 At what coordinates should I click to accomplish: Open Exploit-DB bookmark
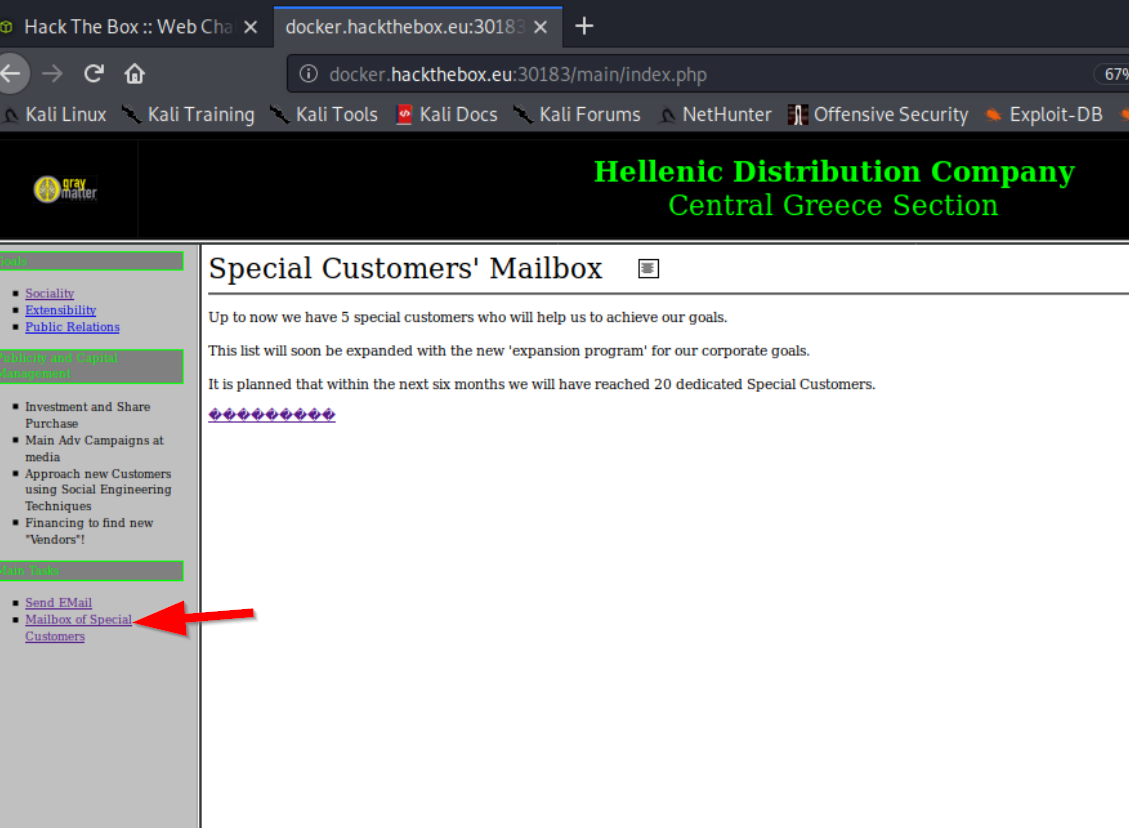coord(1044,115)
